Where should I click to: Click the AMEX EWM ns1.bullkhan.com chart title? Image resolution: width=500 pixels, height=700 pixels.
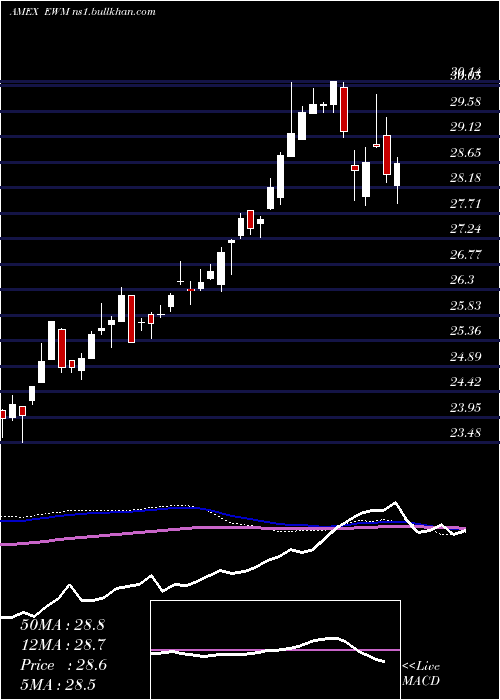point(83,12)
